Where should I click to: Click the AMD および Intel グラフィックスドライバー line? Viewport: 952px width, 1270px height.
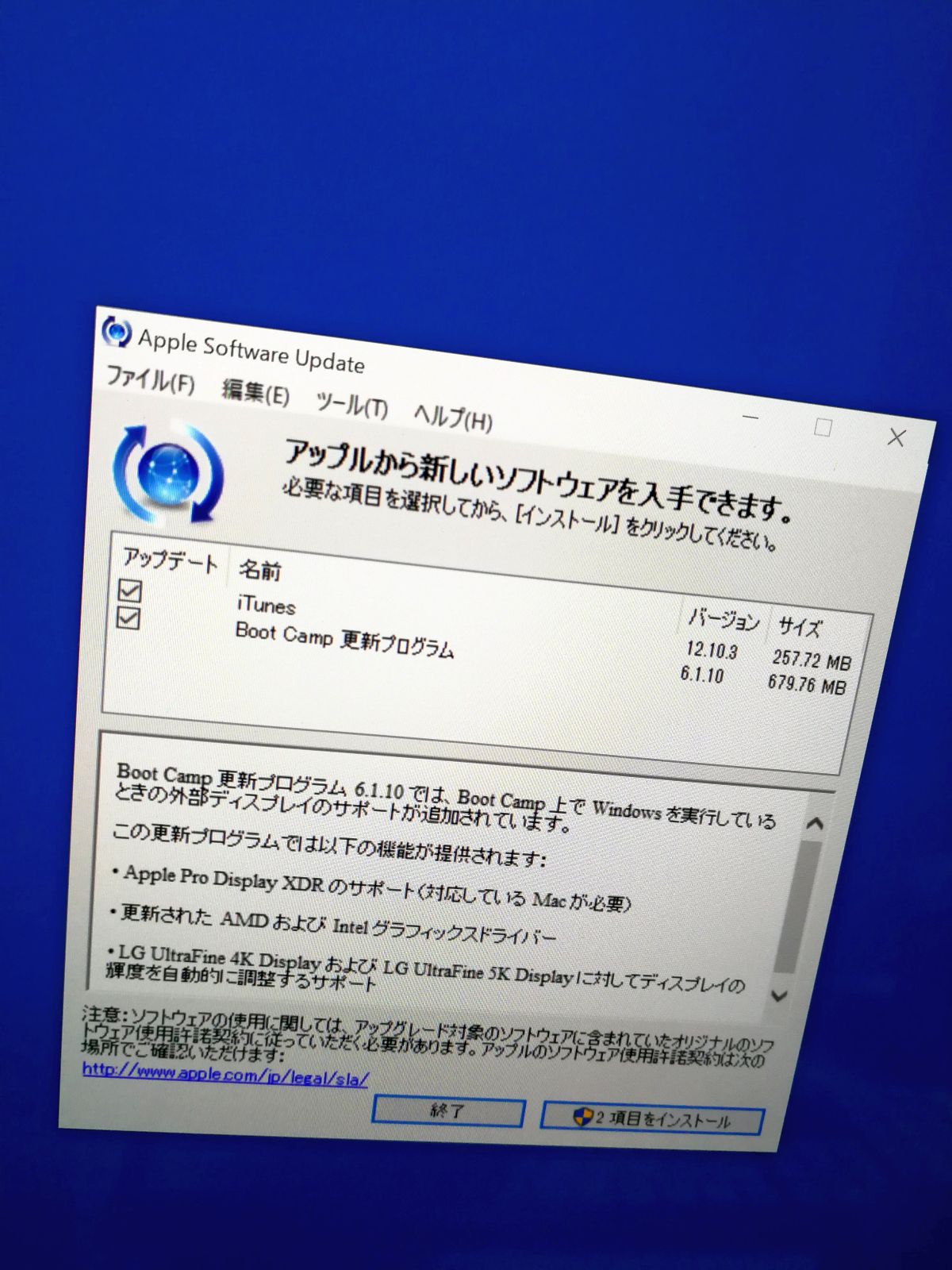[332, 924]
